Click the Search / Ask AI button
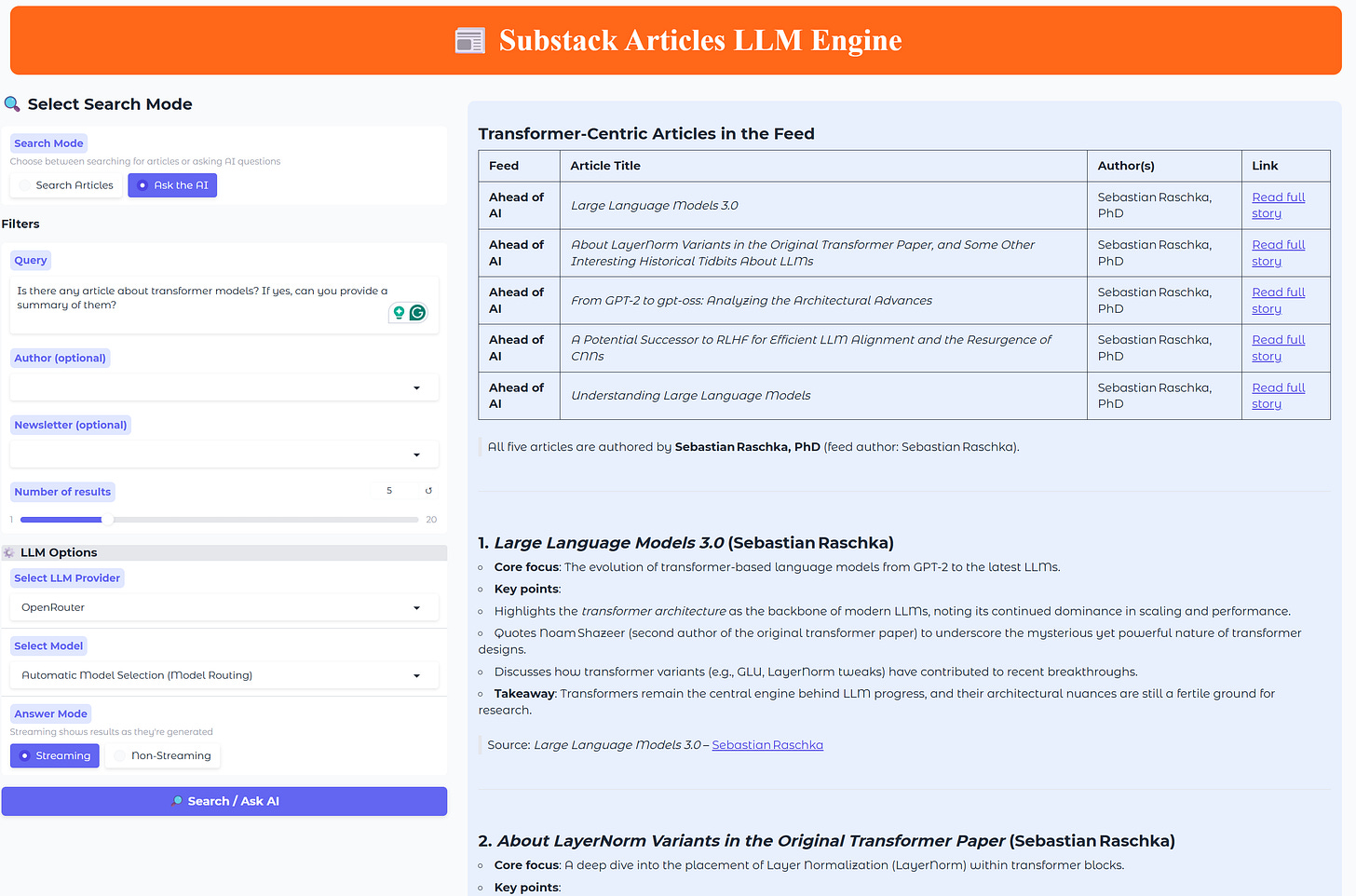1356x896 pixels. (224, 801)
